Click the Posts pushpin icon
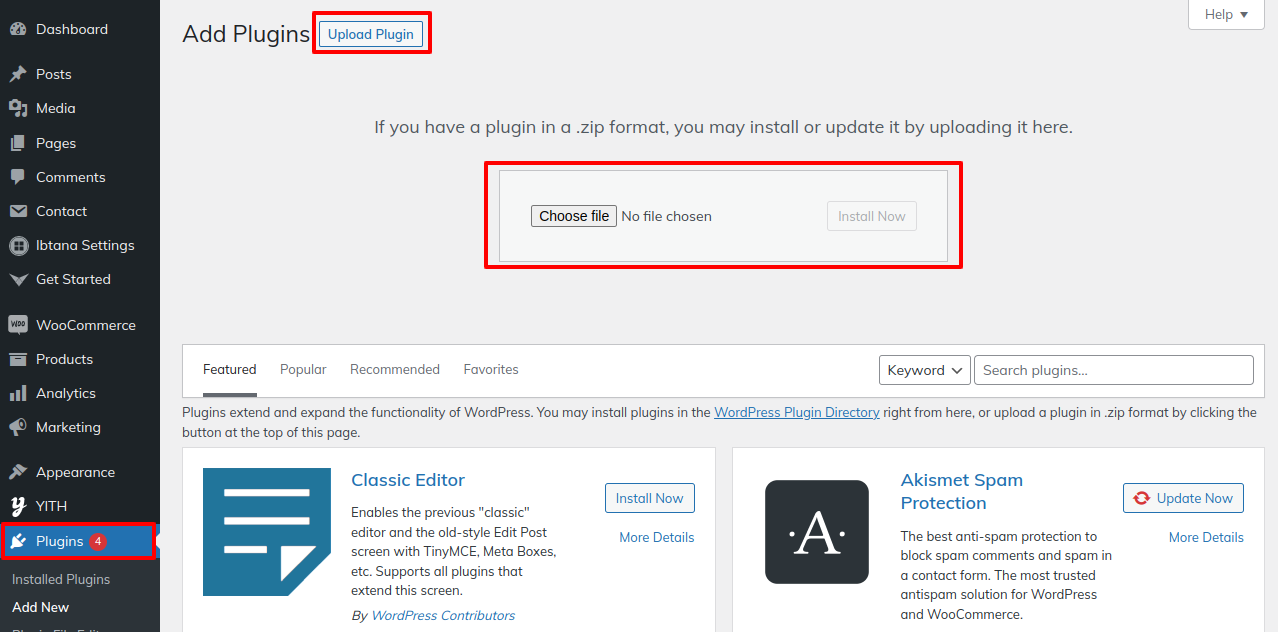The height and width of the screenshot is (632, 1278). click(x=18, y=74)
